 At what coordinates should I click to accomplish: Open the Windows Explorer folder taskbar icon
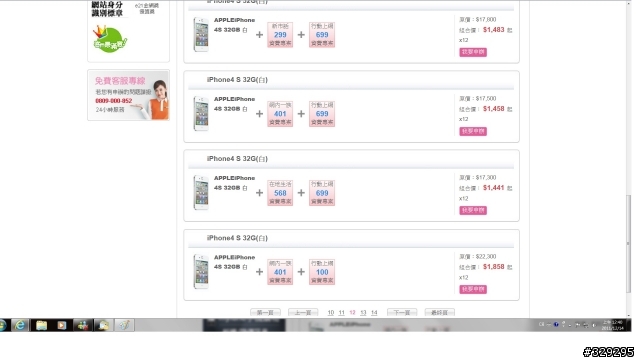(41, 325)
